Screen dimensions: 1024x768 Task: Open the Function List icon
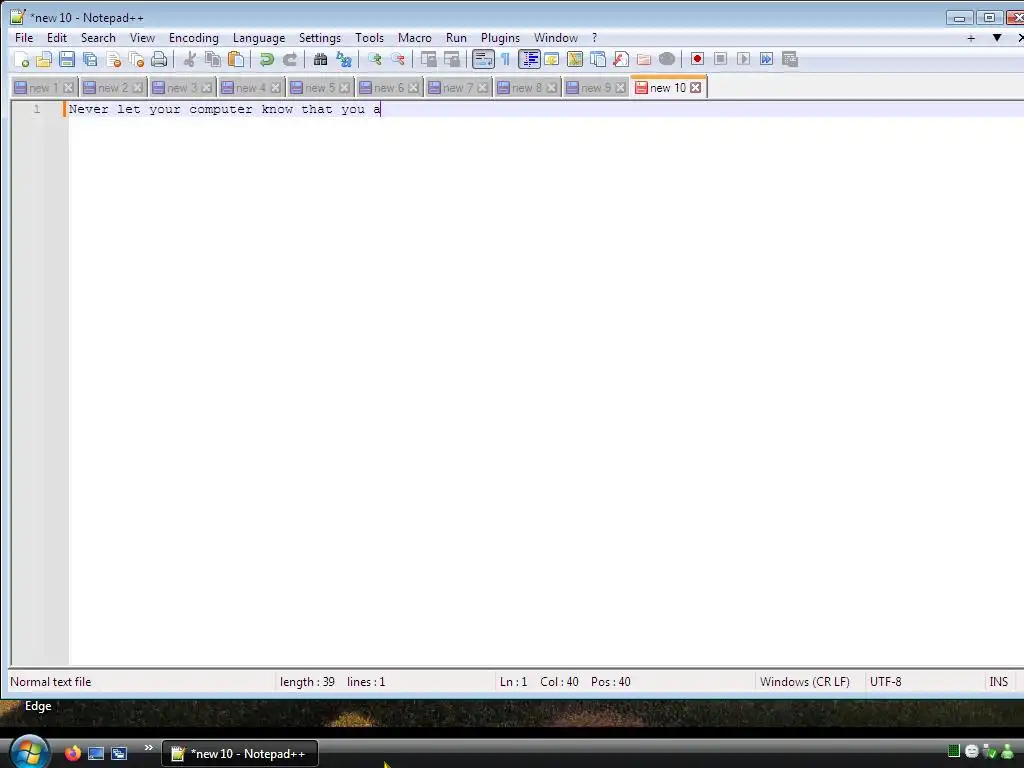tap(621, 59)
